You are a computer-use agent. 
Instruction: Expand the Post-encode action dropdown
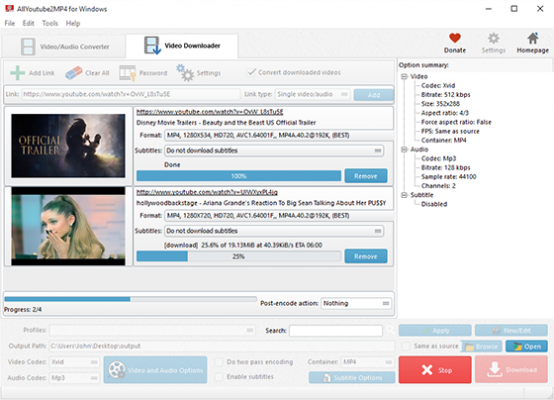(x=356, y=303)
